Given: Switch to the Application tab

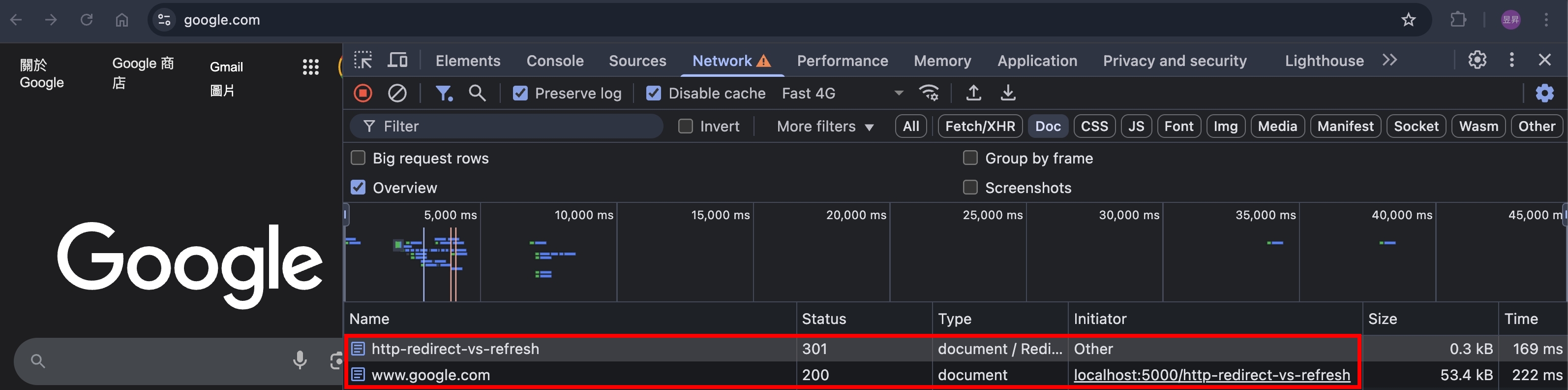Looking at the screenshot, I should [1037, 61].
